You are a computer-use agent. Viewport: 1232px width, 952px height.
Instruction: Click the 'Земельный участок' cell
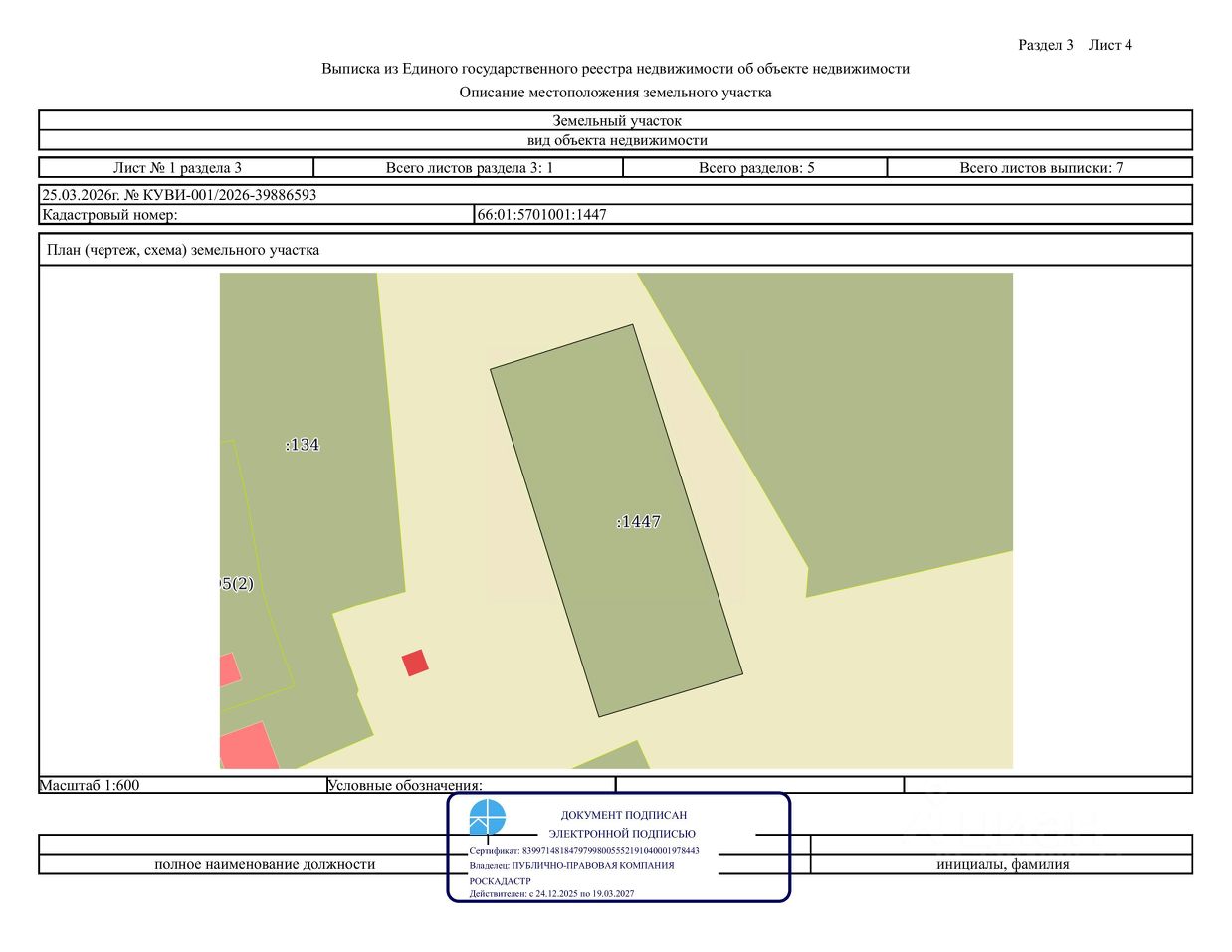[616, 121]
